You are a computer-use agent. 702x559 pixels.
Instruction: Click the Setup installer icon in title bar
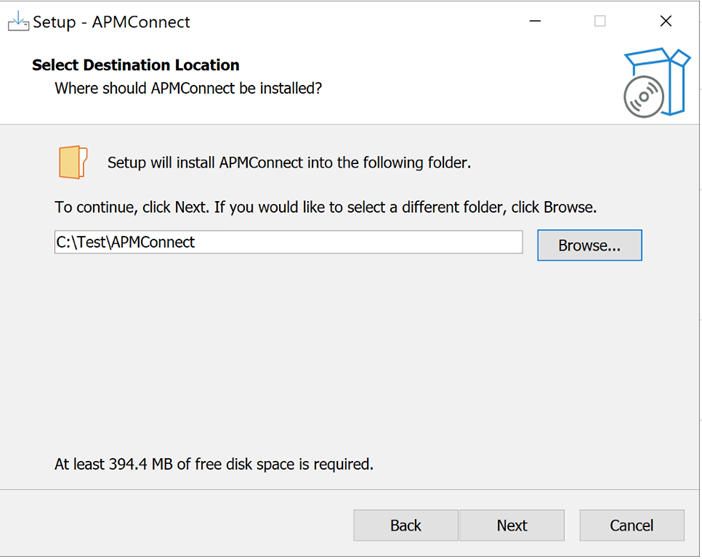pos(18,21)
